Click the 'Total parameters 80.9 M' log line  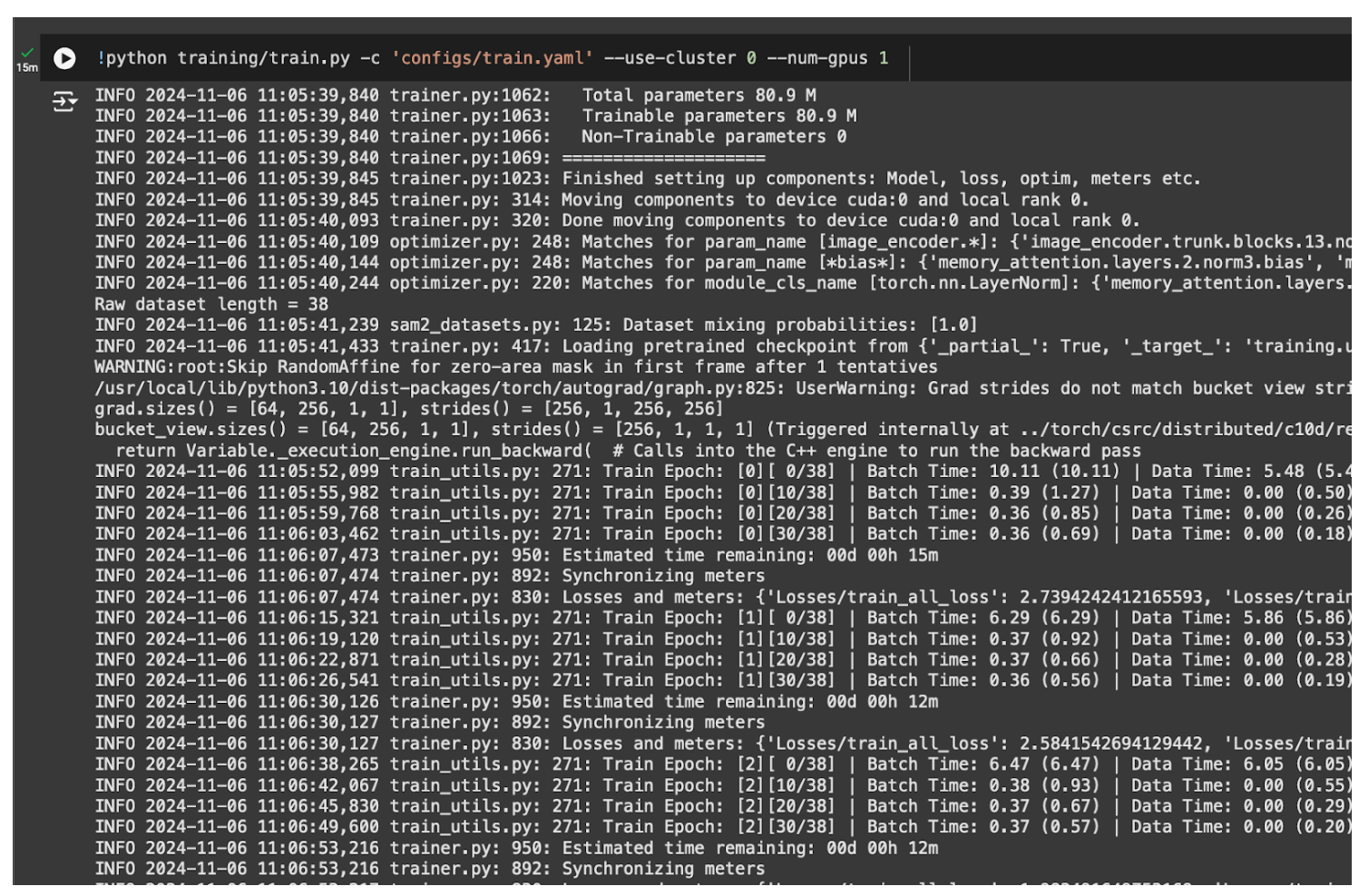tap(699, 95)
